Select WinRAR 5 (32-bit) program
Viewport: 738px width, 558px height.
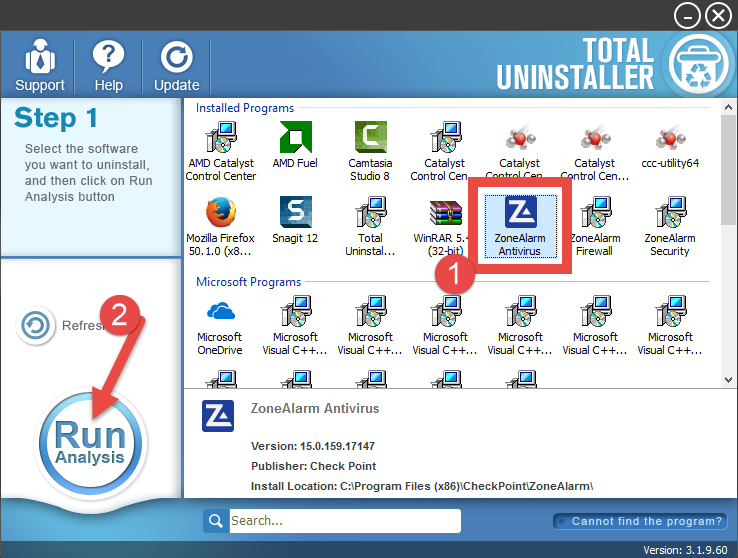445,227
